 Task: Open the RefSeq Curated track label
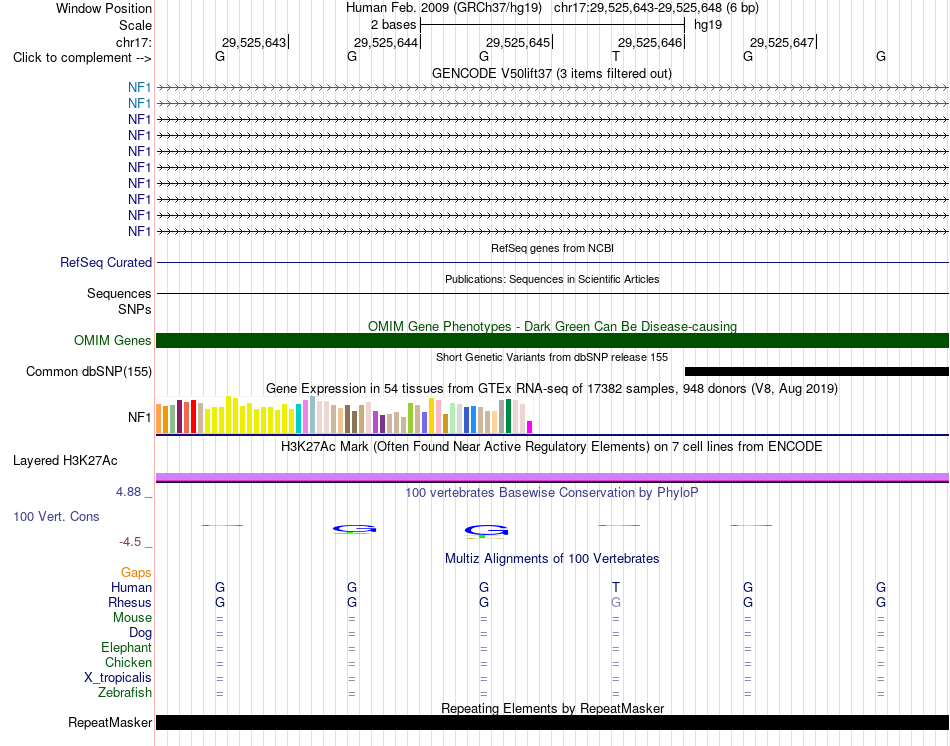click(106, 262)
